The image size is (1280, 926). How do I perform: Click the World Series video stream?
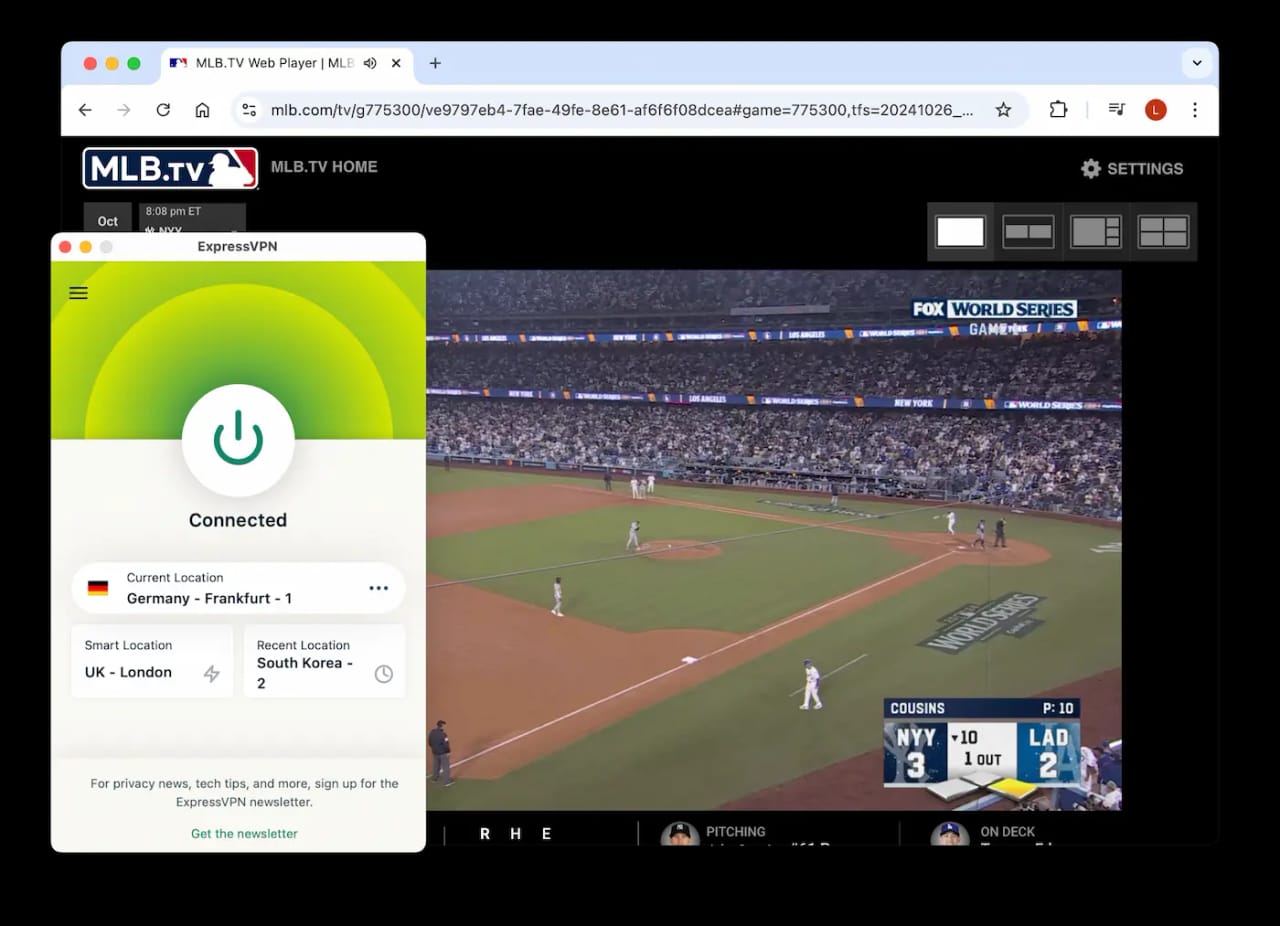(x=773, y=540)
